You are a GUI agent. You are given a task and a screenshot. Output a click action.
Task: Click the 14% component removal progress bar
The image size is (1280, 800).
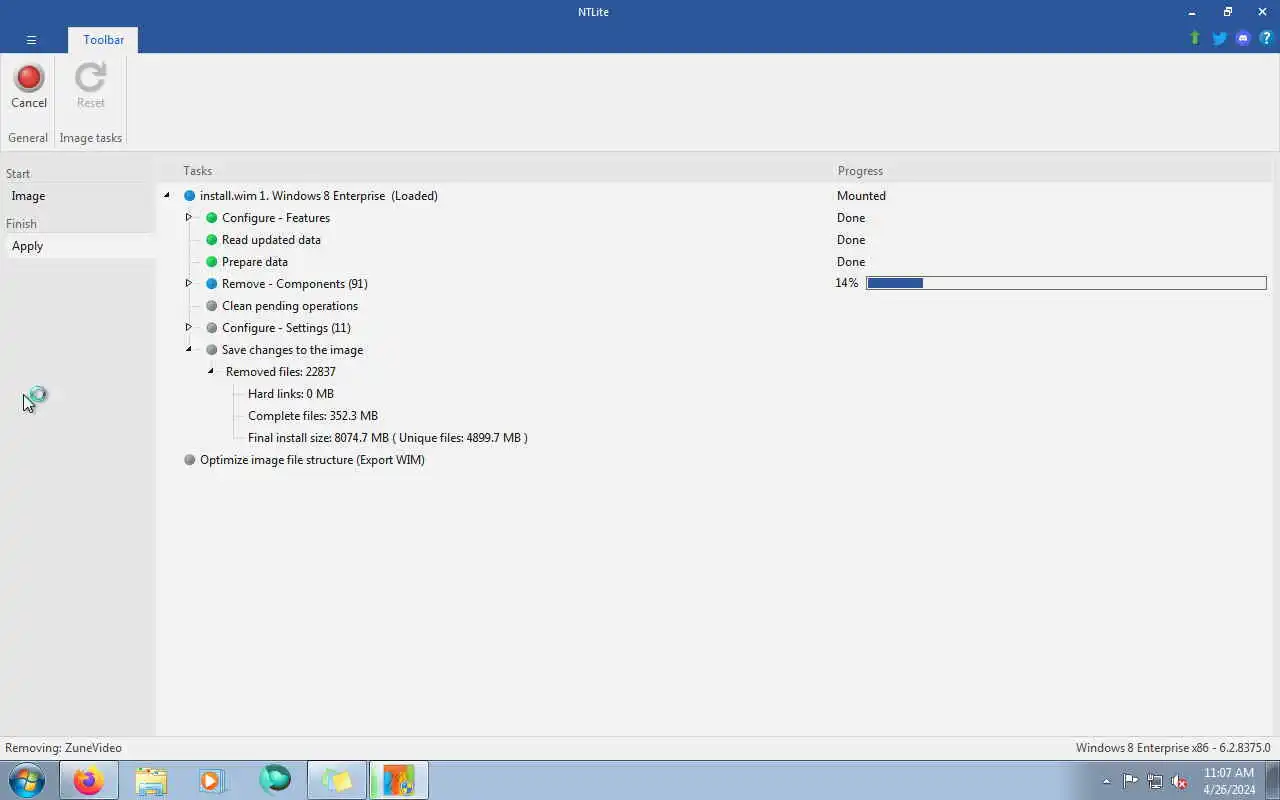click(x=1066, y=284)
